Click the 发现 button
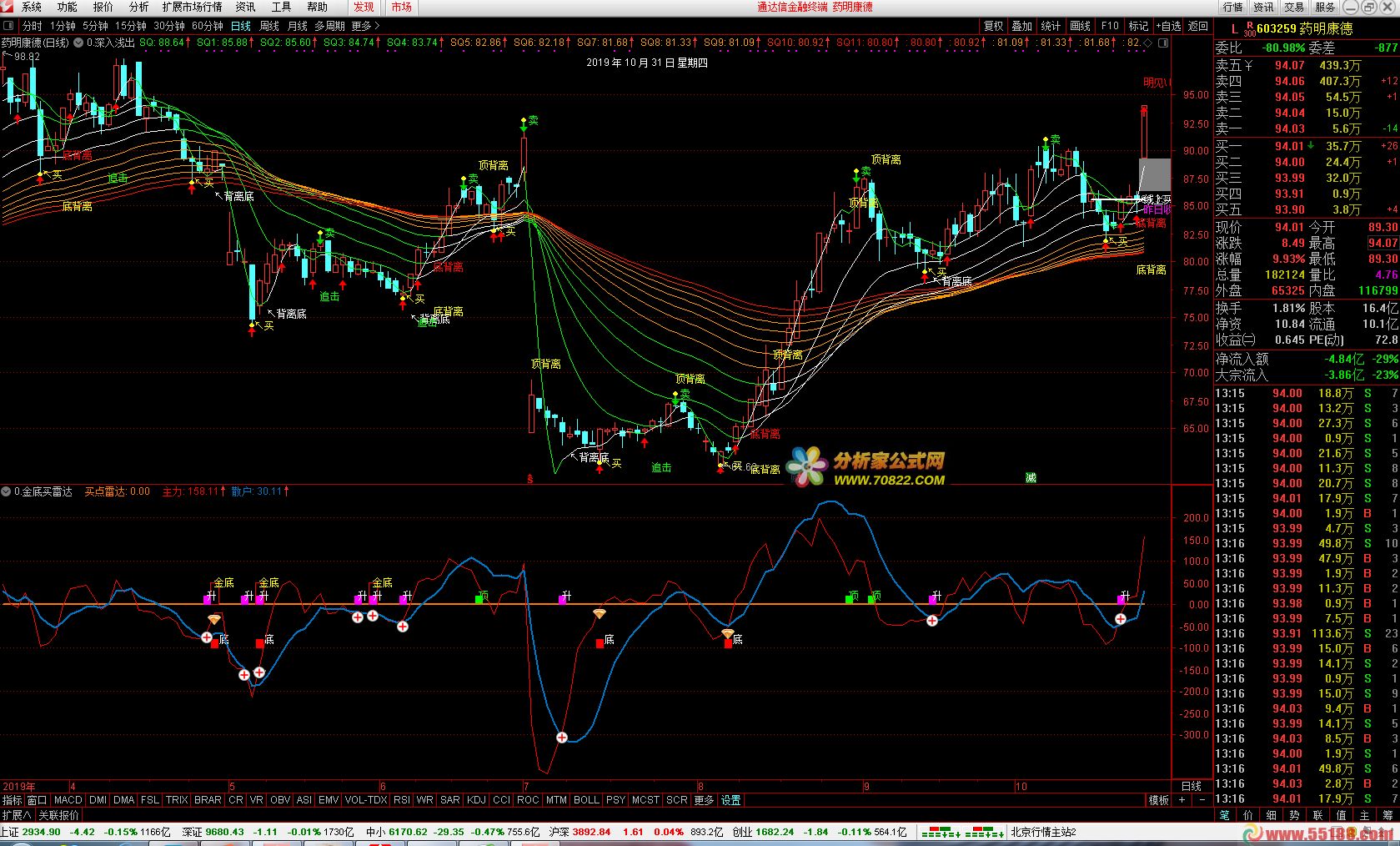This screenshot has width=1400, height=846. pos(364,7)
